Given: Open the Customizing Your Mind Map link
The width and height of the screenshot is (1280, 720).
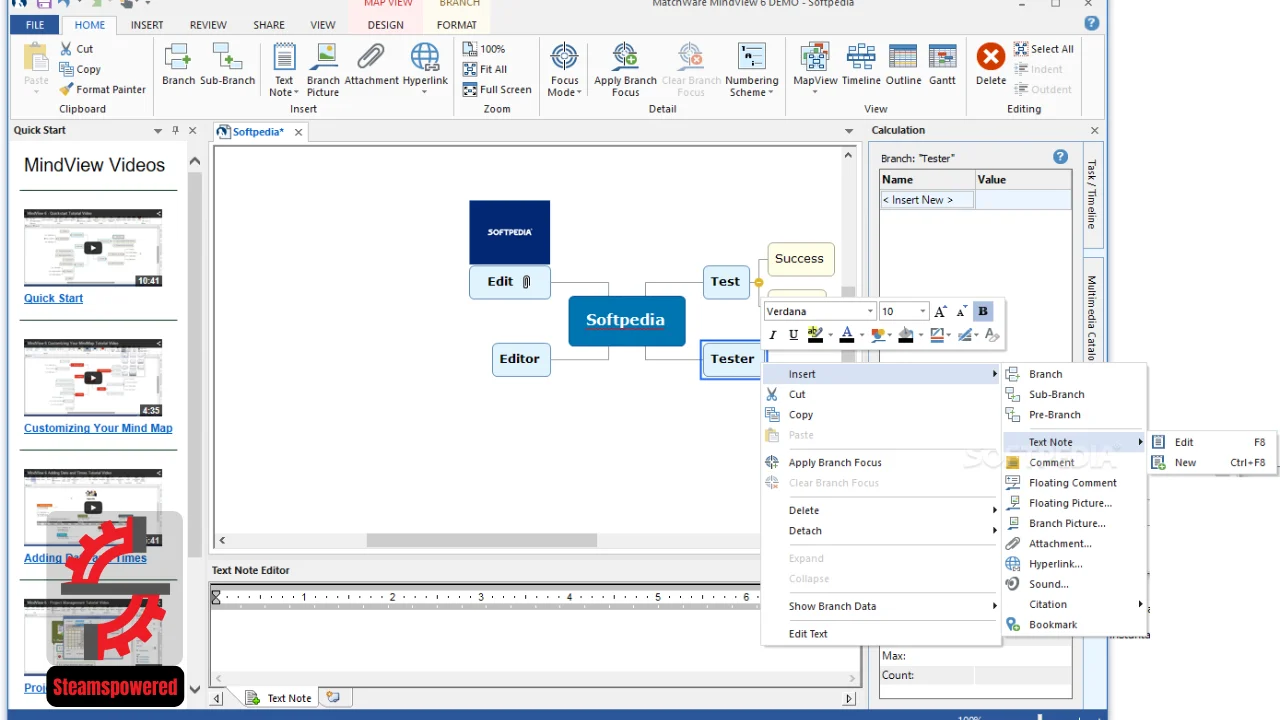Looking at the screenshot, I should [98, 428].
